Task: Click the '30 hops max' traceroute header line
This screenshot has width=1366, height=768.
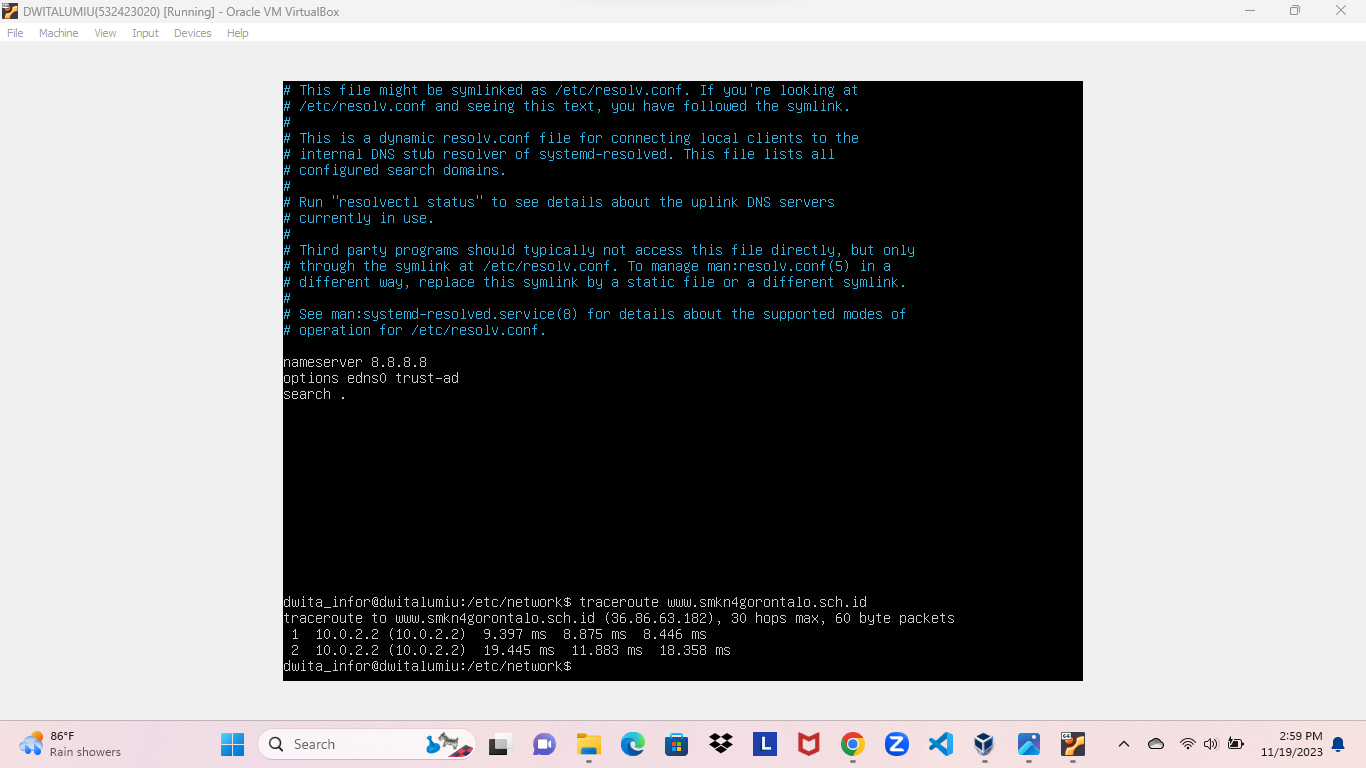Action: [619, 618]
